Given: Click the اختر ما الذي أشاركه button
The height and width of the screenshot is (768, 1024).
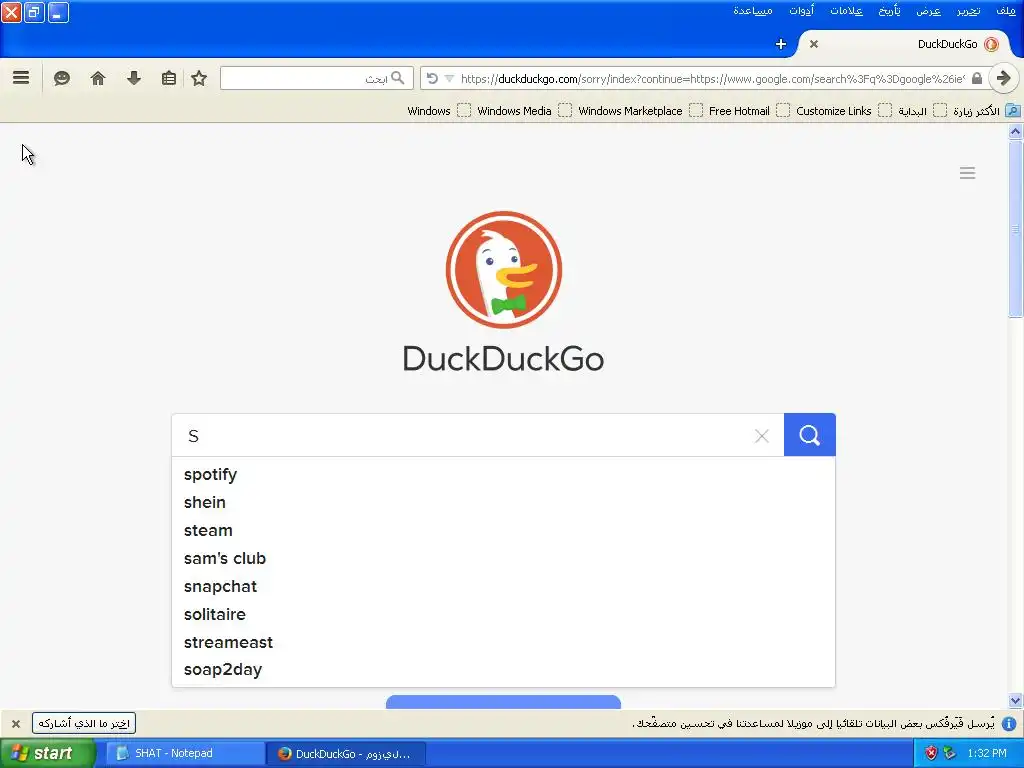Looking at the screenshot, I should pos(84,724).
